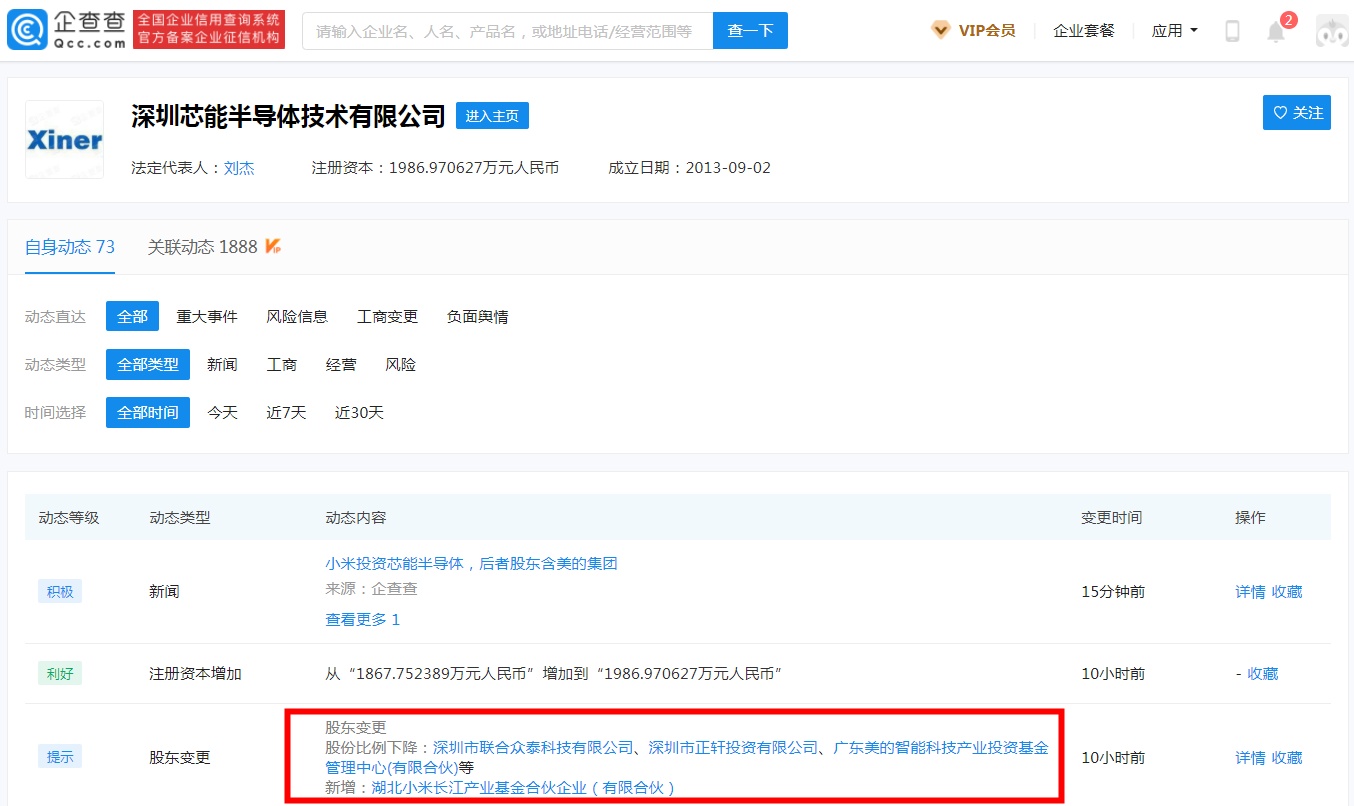
Task: Click the 查一下 search button
Action: point(750,31)
